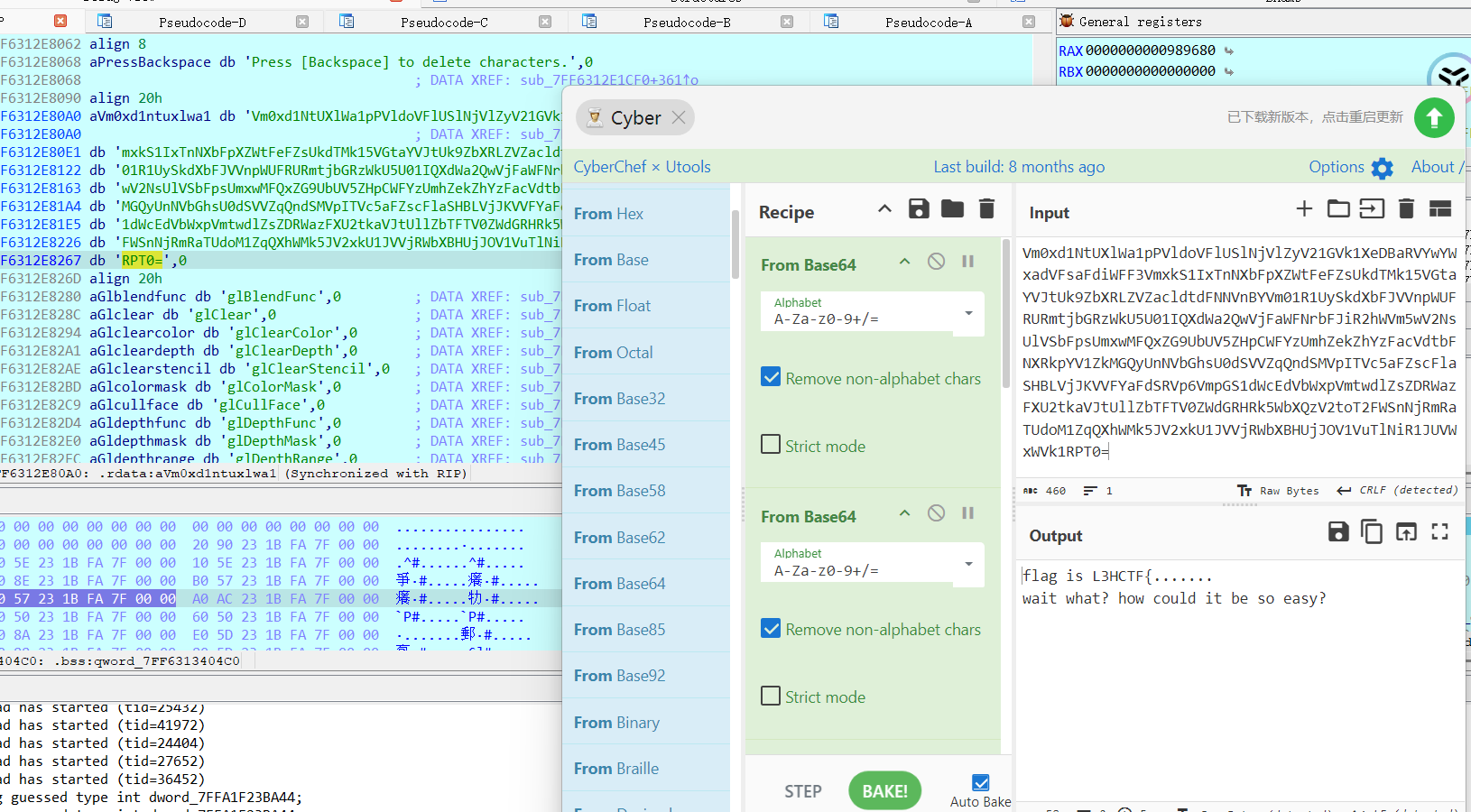Image resolution: width=1471 pixels, height=812 pixels.
Task: Collapse the second From Base64 operation
Action: pyautogui.click(x=904, y=513)
